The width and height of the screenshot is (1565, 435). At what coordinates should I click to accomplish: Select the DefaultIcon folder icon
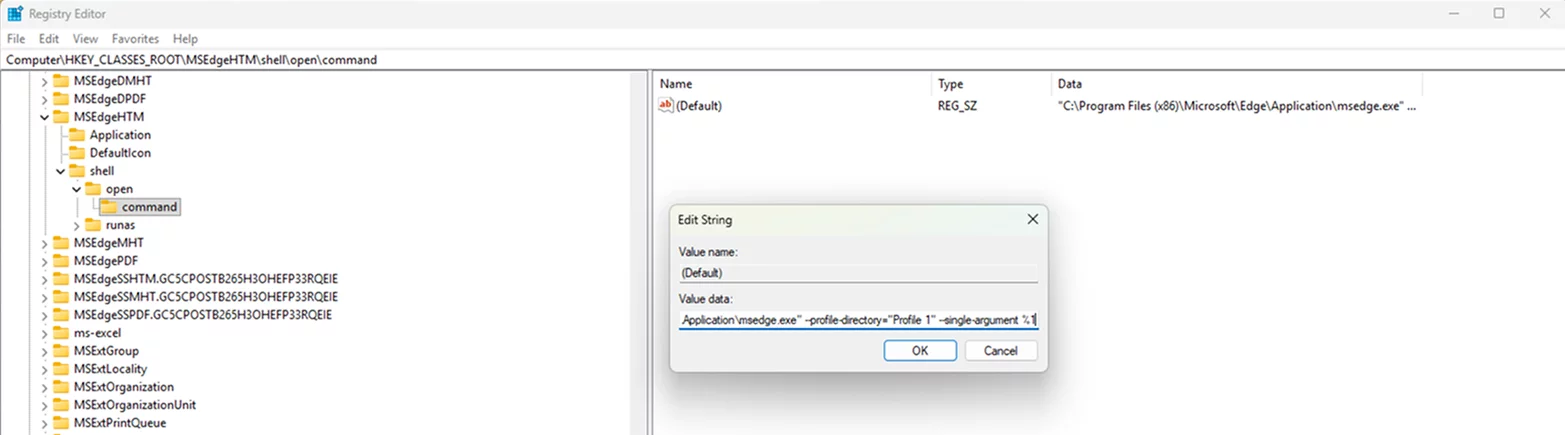point(77,153)
